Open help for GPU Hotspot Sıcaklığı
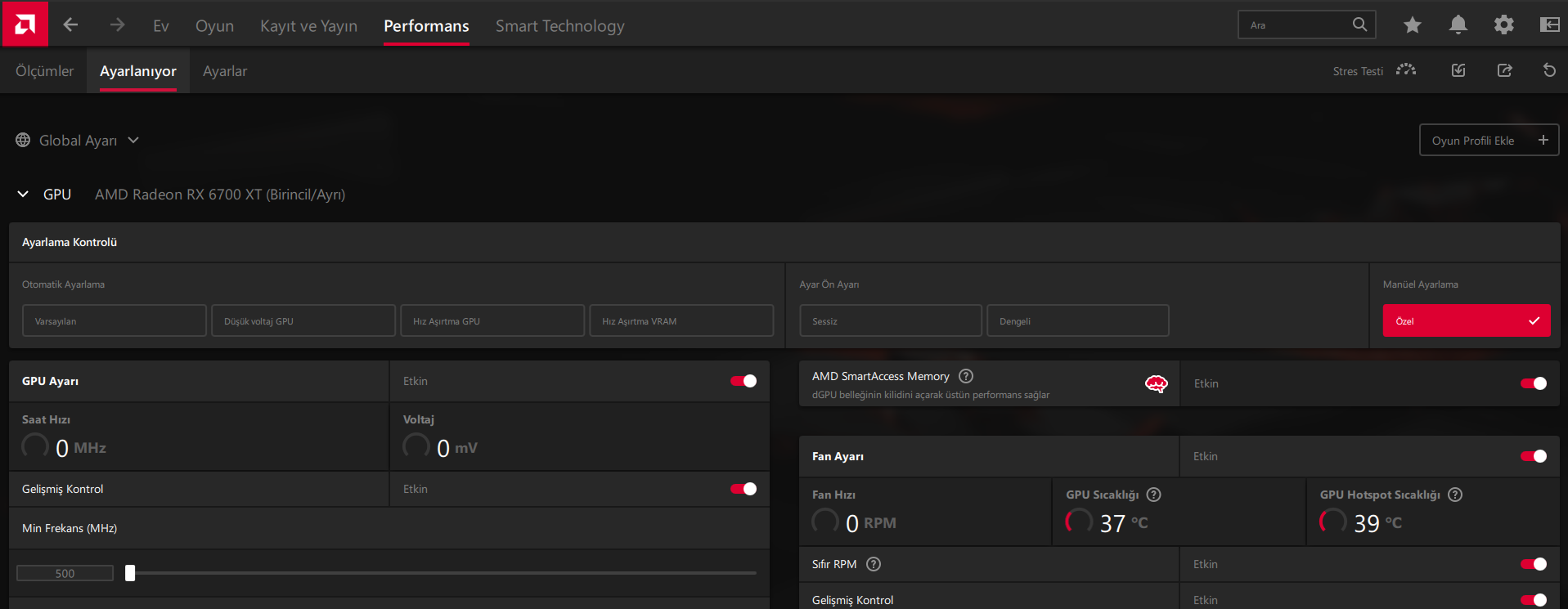 pyautogui.click(x=1455, y=495)
